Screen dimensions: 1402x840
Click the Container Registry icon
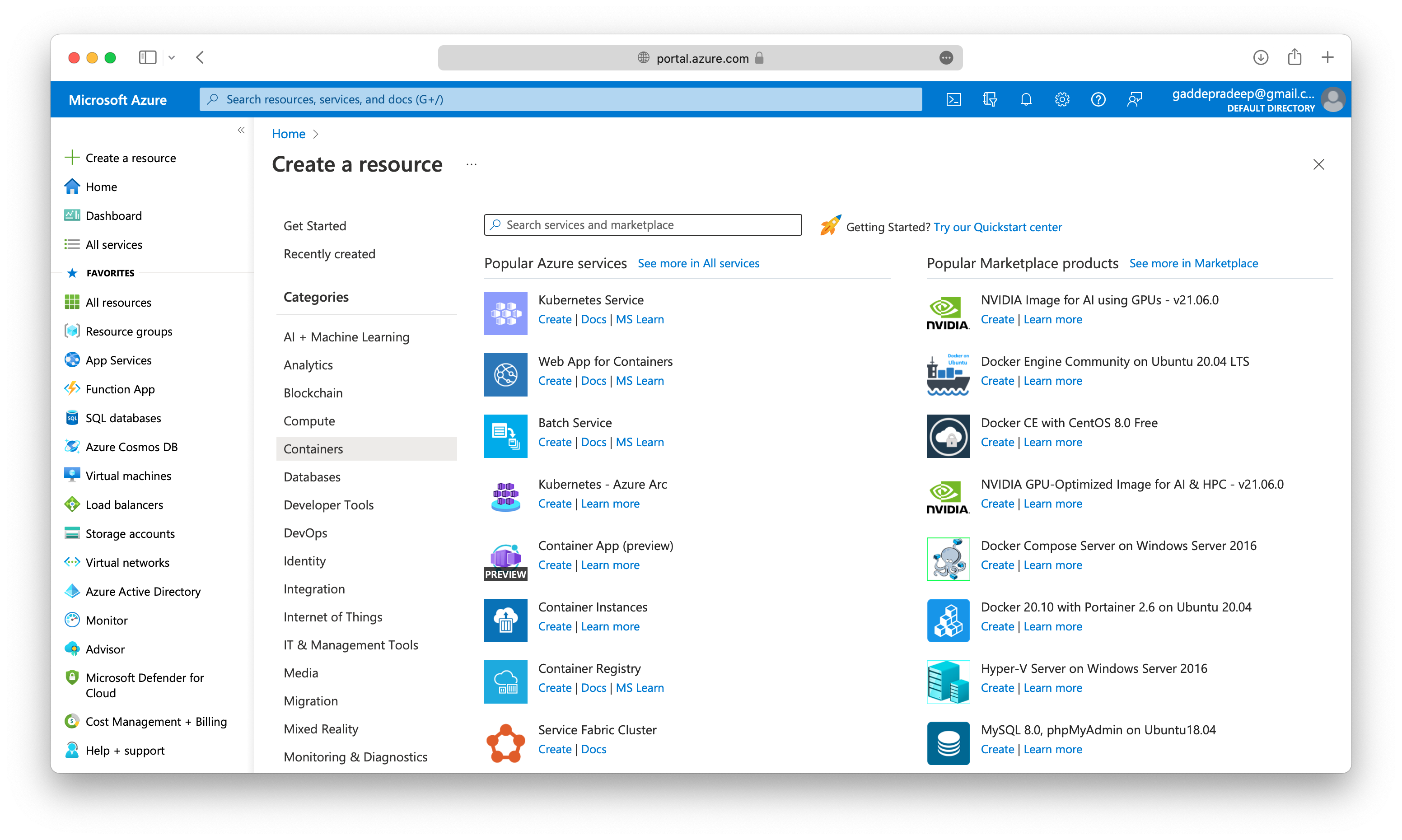[x=505, y=681]
